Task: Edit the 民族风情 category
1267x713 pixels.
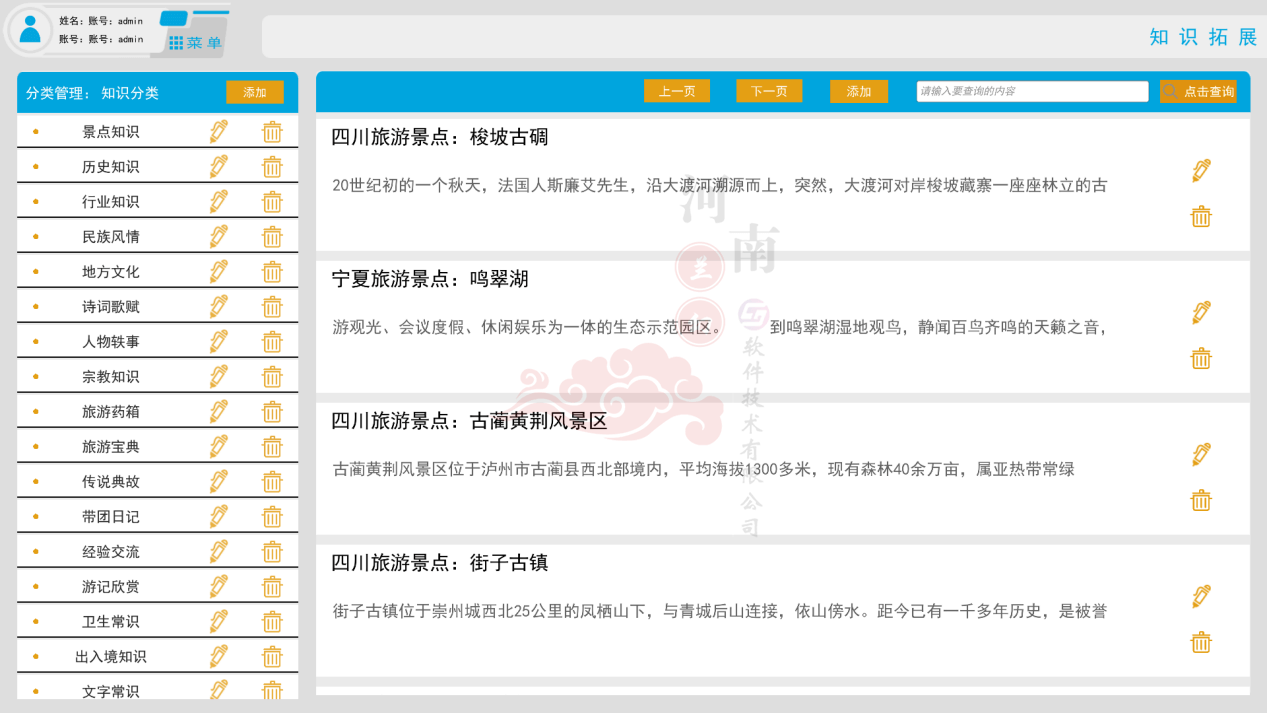Action: (x=218, y=236)
